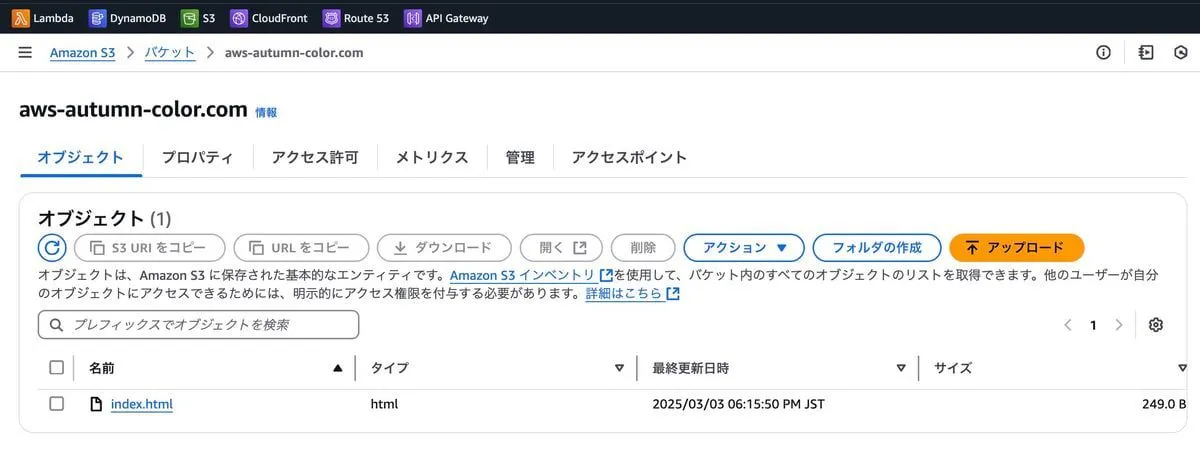Viewport: 1200px width, 460px height.
Task: Open the Lambda service shortcut
Action: click(43, 18)
